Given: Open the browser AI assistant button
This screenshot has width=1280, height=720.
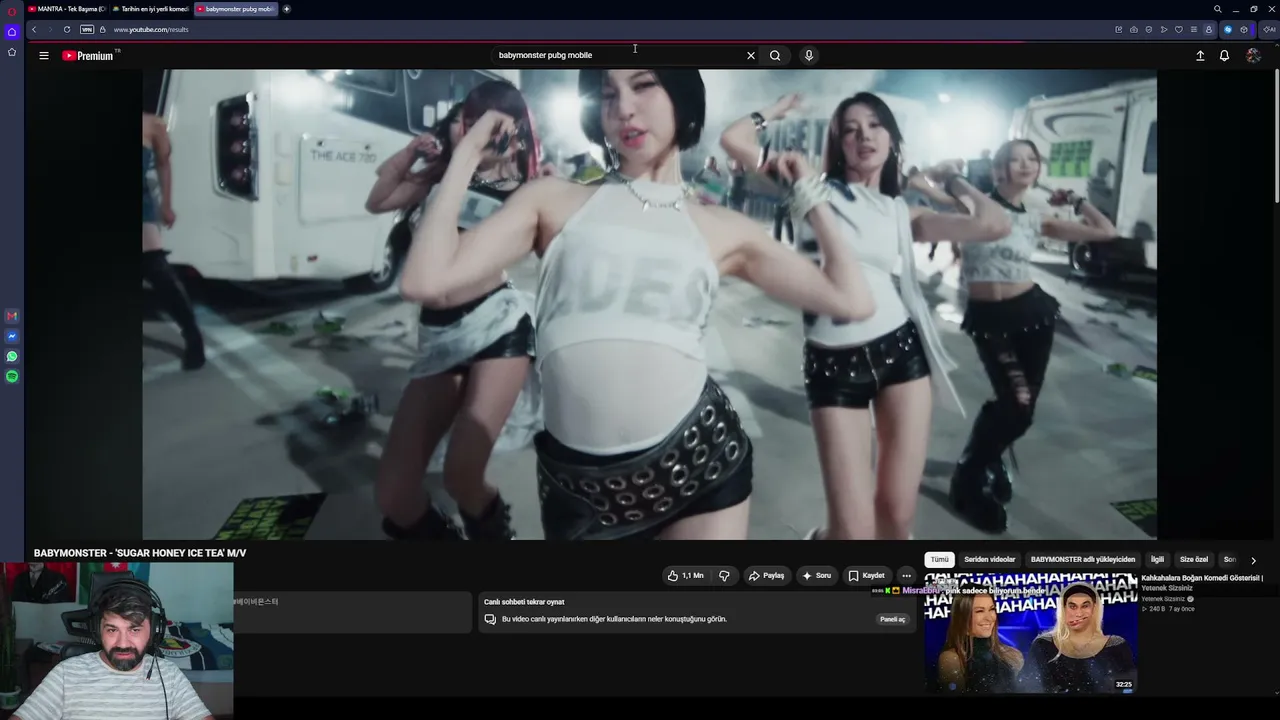Looking at the screenshot, I should [1269, 30].
